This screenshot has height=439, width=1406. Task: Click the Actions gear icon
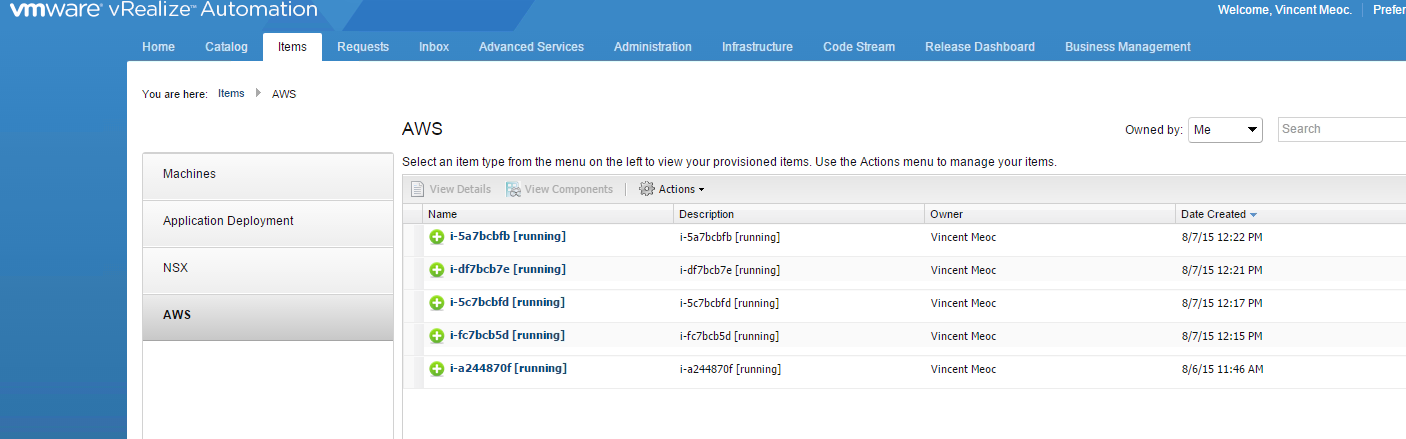click(x=646, y=189)
